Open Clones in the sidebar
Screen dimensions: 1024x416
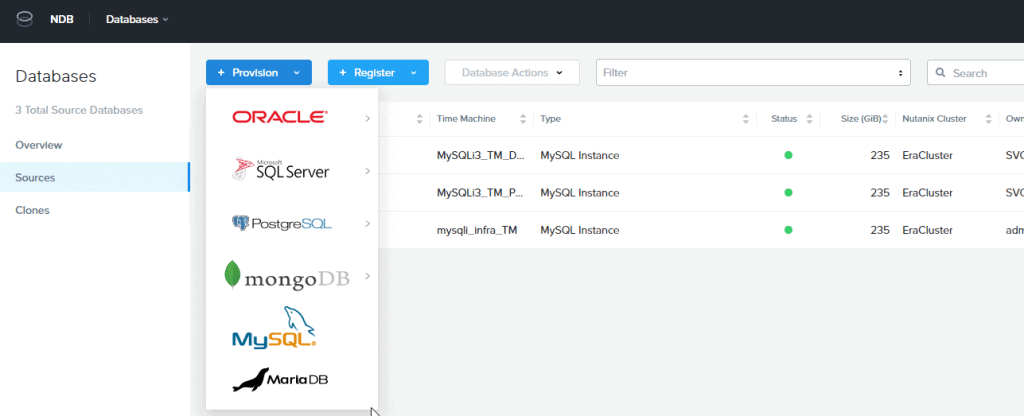pyautogui.click(x=32, y=210)
